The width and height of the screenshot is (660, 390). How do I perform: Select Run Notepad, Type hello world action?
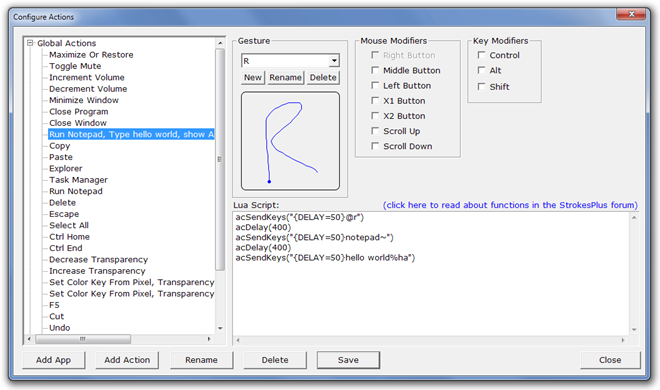pos(131,134)
